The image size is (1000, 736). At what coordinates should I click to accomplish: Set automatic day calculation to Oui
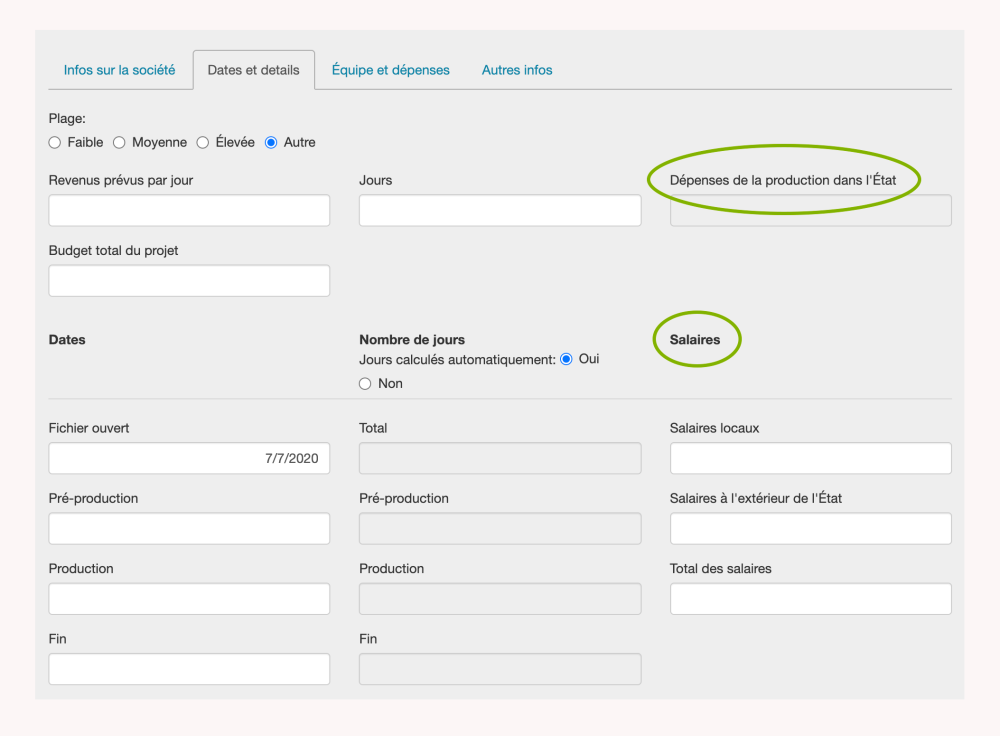[x=567, y=359]
